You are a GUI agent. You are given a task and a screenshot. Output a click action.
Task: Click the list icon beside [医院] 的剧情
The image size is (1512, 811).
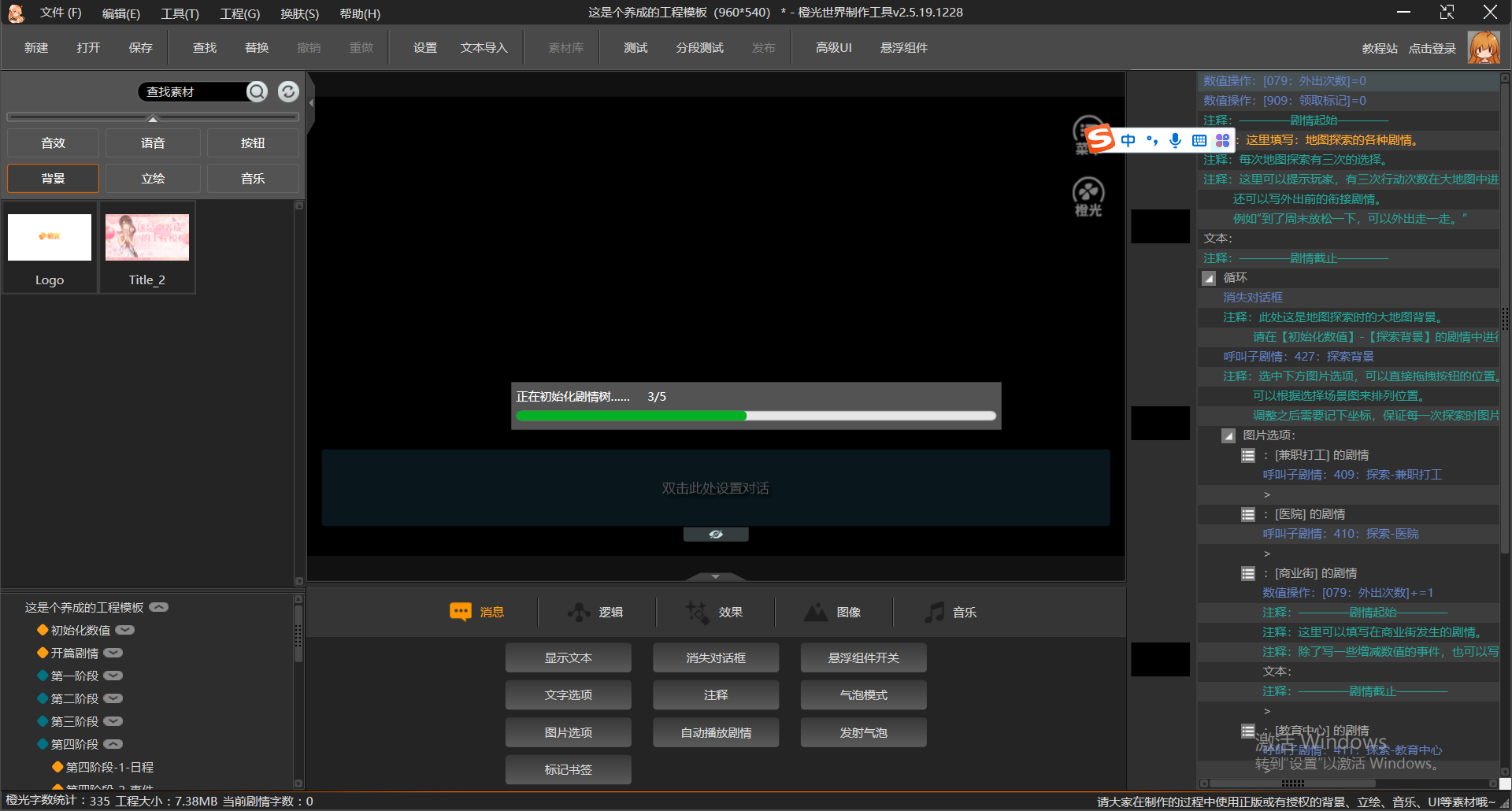tap(1248, 514)
